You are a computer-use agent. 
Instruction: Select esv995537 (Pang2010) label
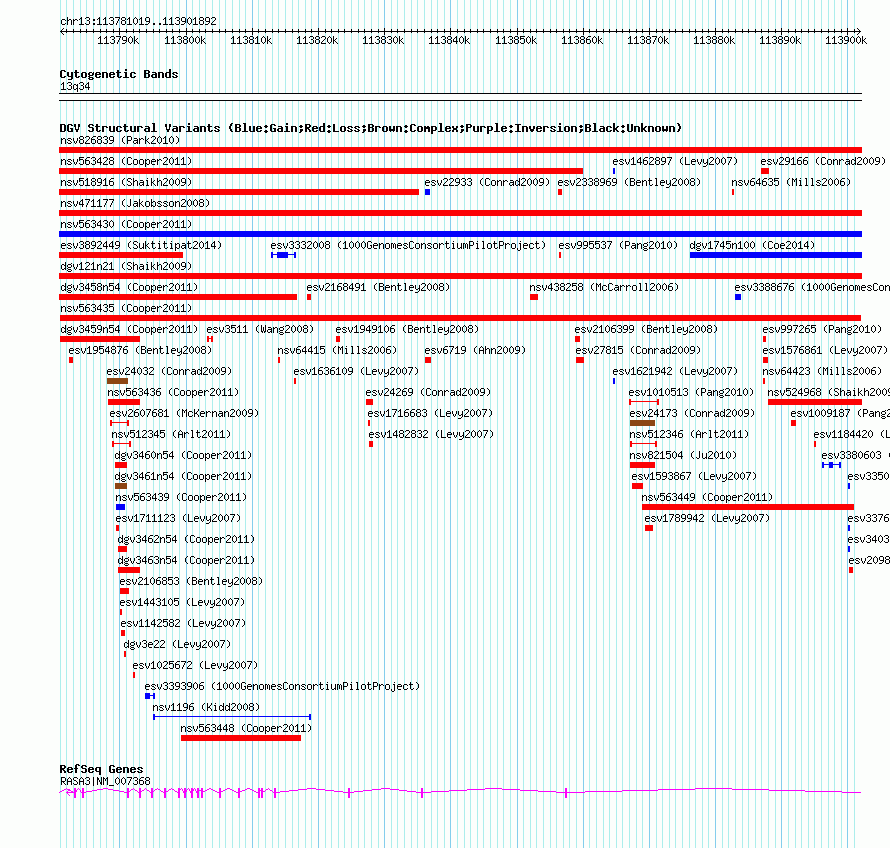click(618, 245)
